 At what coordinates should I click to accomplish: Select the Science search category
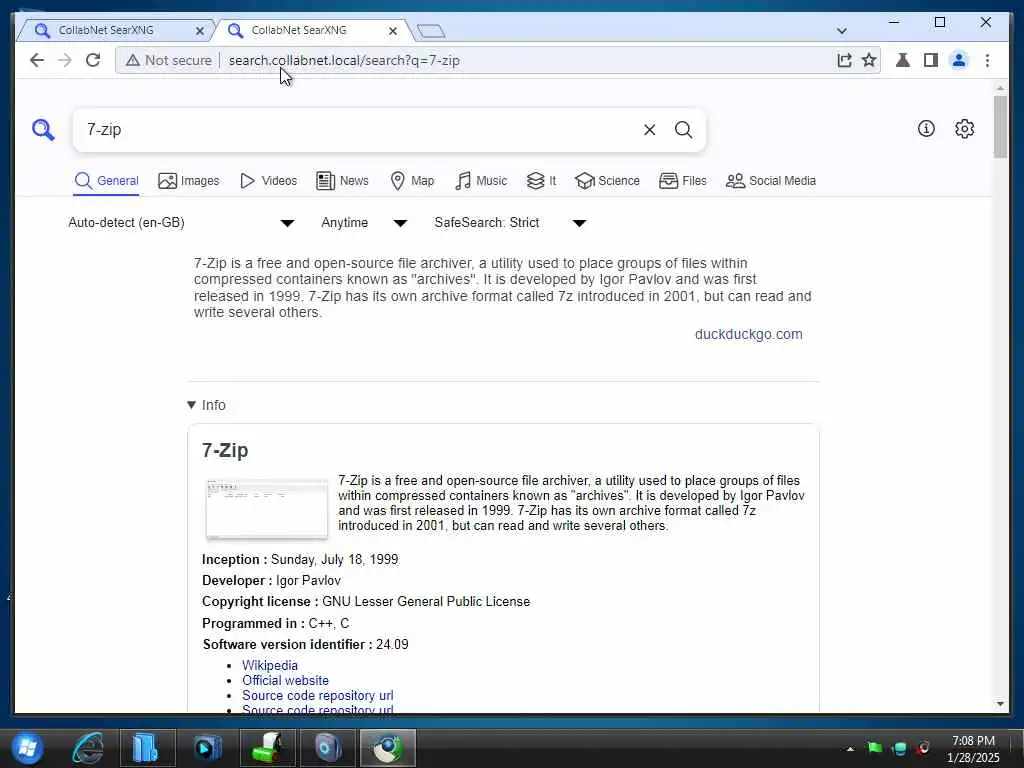pyautogui.click(x=607, y=181)
